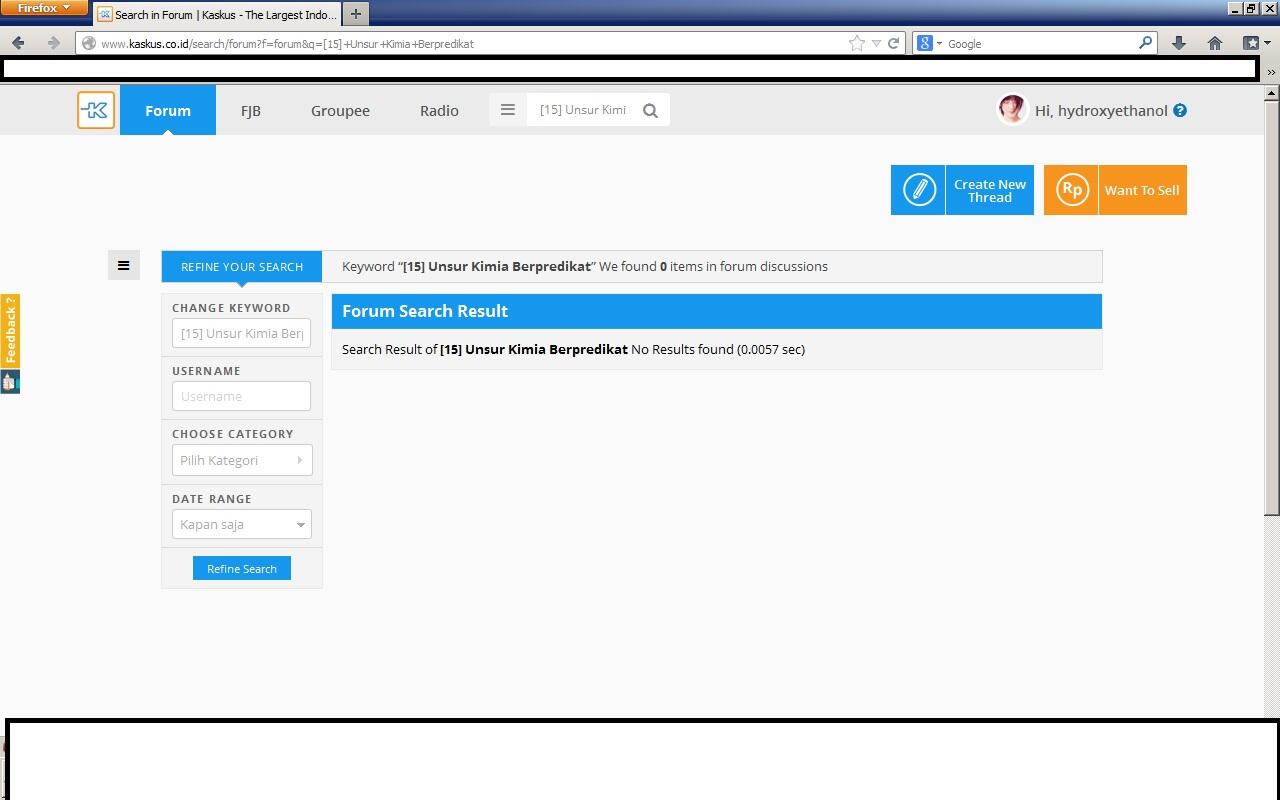Click the Create New Thread button label
Viewport: 1280px width, 800px height.
pos(990,190)
